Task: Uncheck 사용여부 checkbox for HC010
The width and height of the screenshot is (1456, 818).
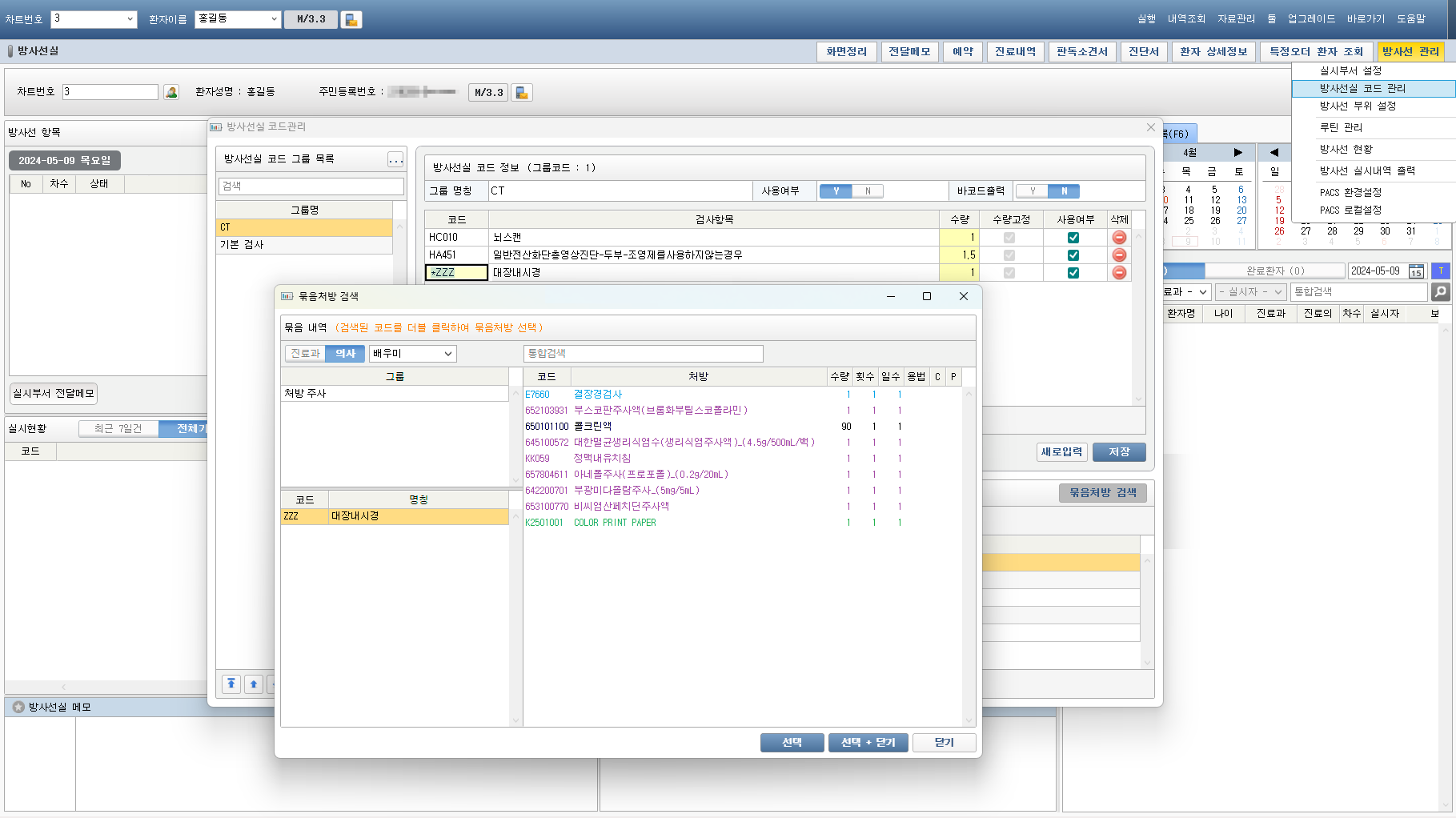Action: pyautogui.click(x=1073, y=238)
